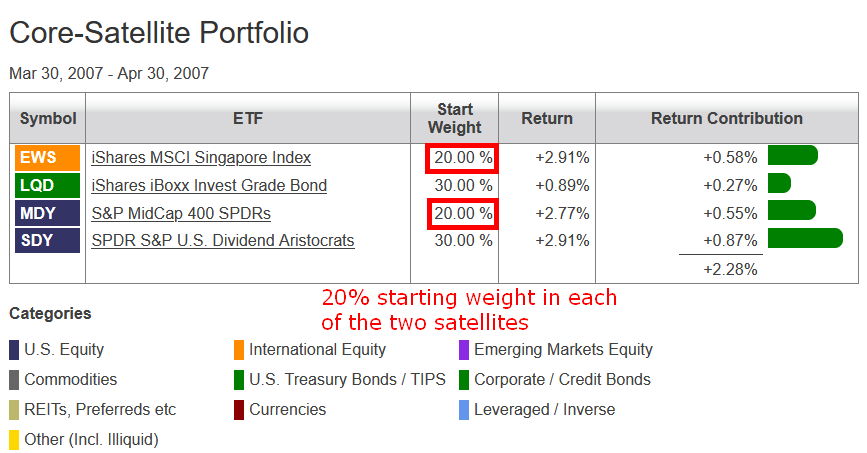Click the International Equity orange swatch
Screen dimensions: 867x453
point(239,350)
